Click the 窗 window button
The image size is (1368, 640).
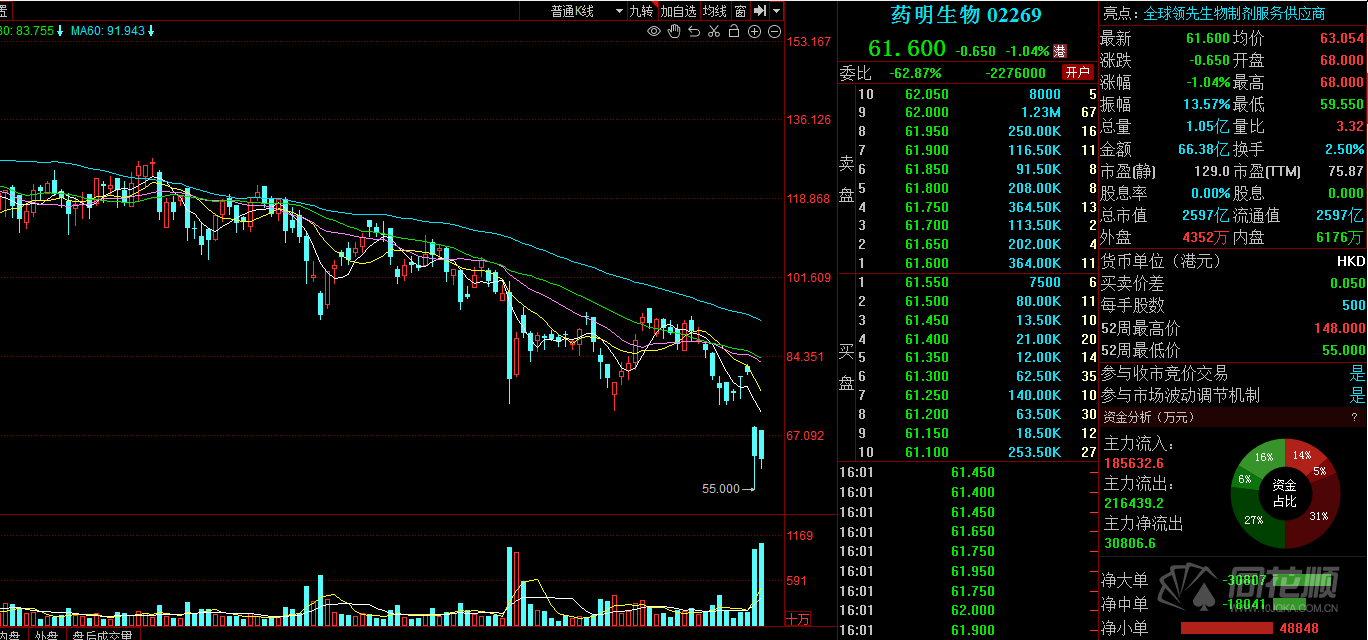point(740,11)
